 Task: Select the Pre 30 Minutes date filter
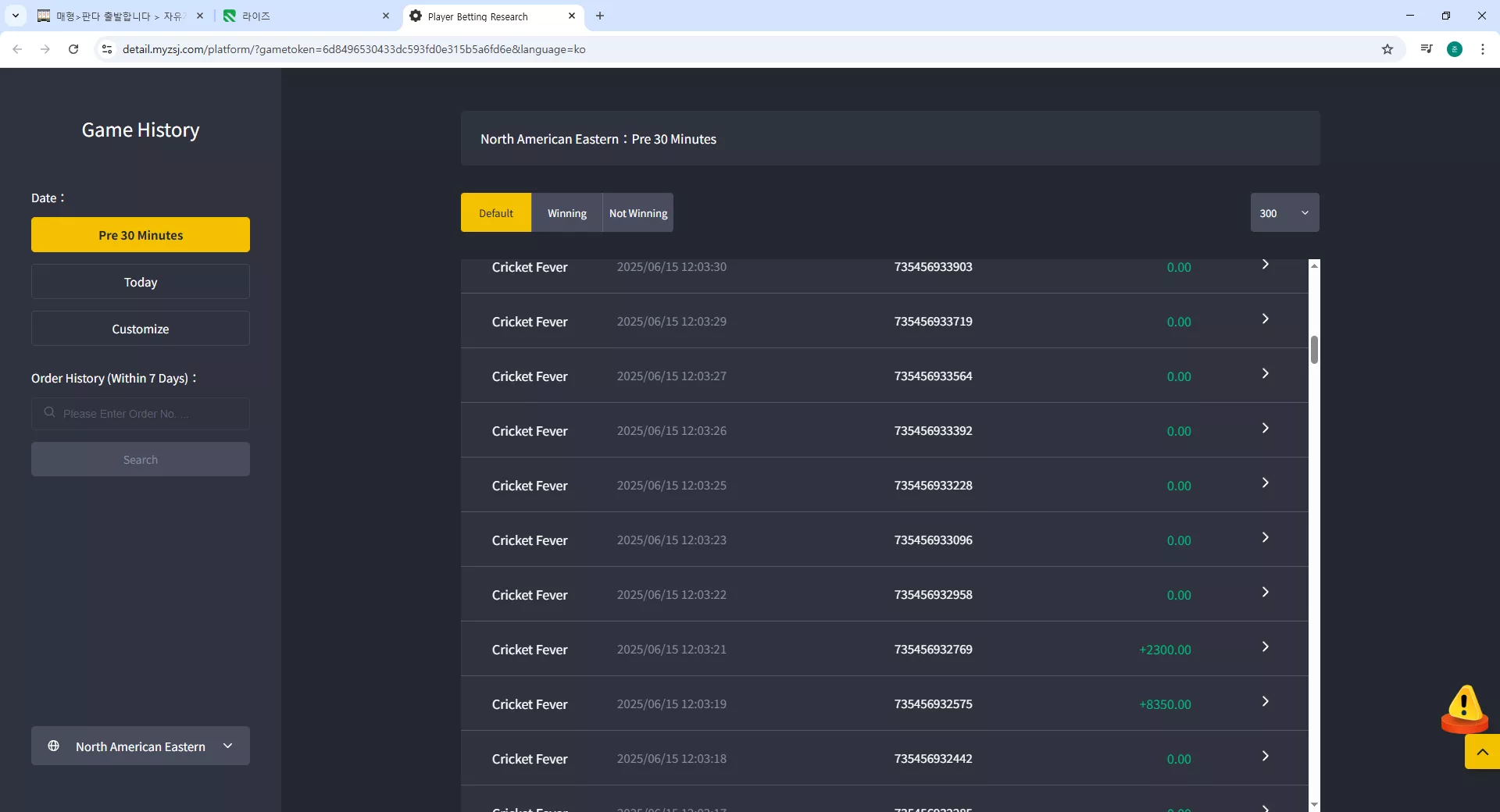point(141,235)
